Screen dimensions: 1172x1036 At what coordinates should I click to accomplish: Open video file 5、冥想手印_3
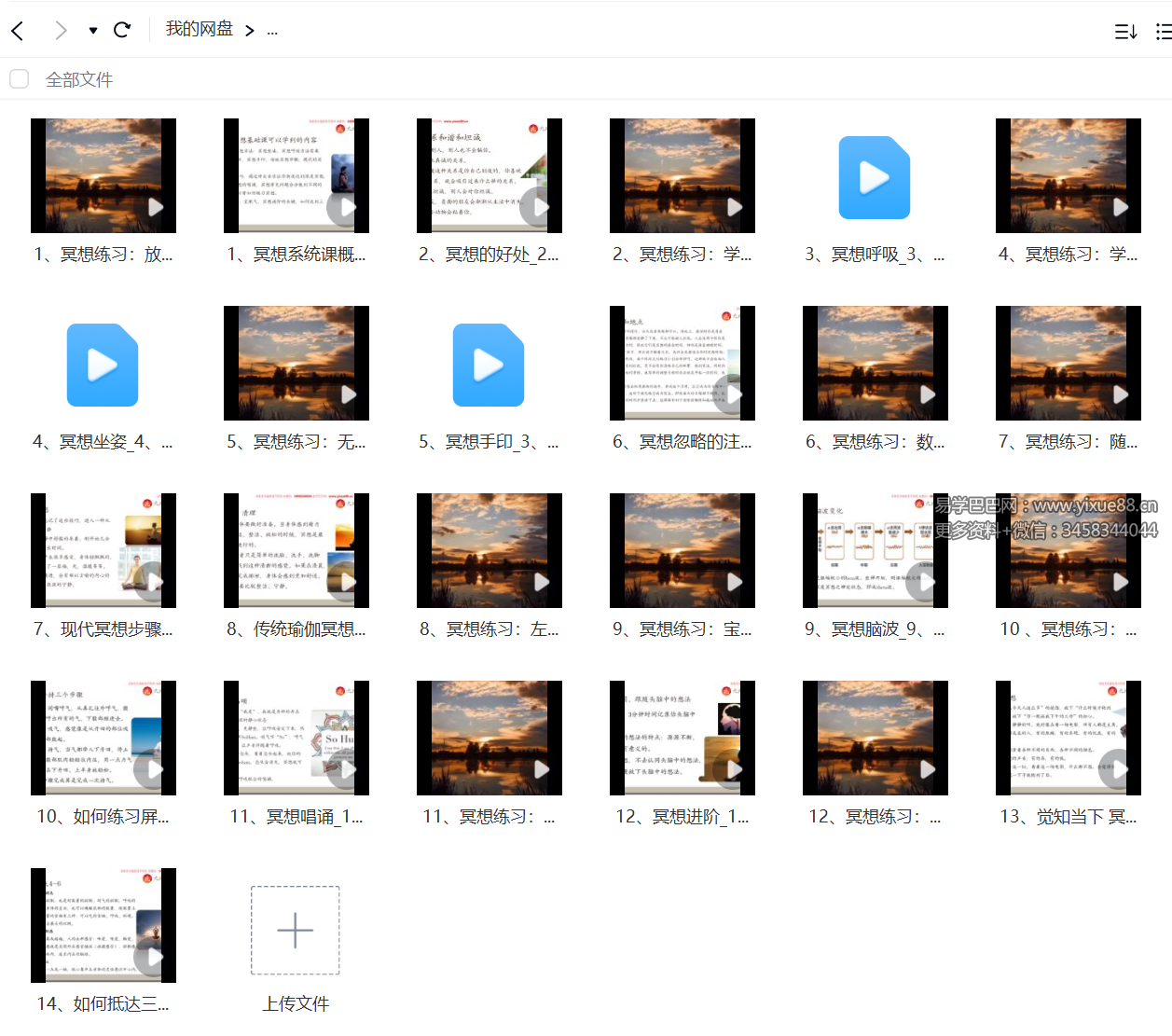[489, 365]
